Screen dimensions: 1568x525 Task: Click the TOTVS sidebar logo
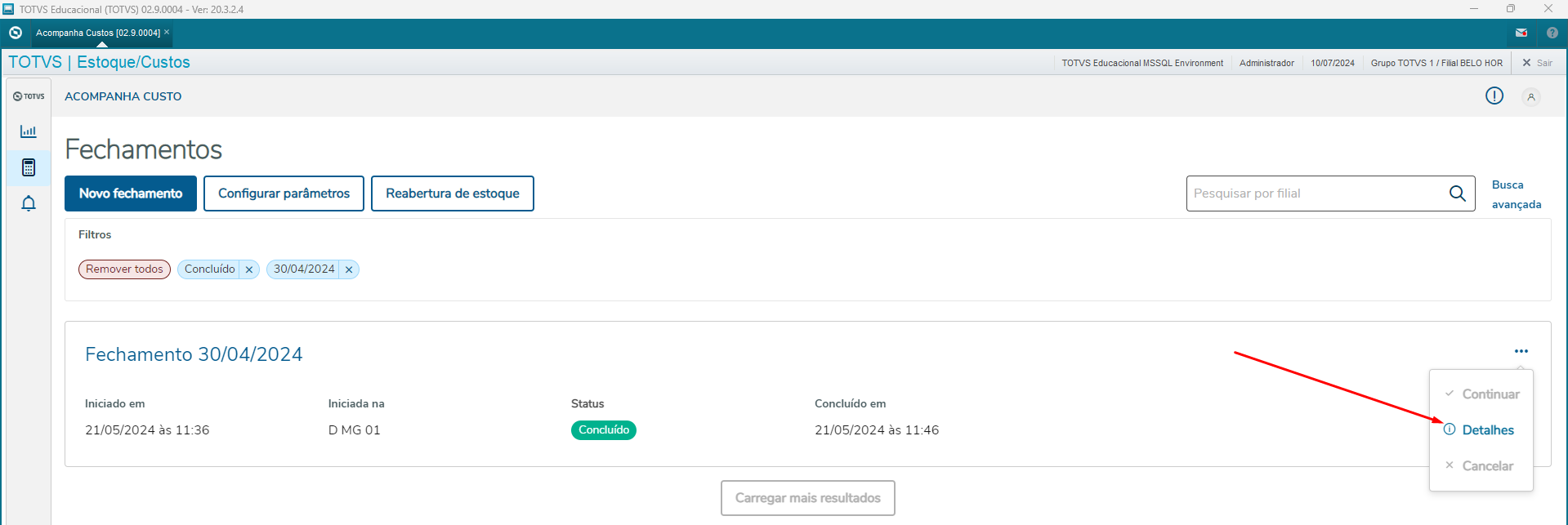pos(29,96)
